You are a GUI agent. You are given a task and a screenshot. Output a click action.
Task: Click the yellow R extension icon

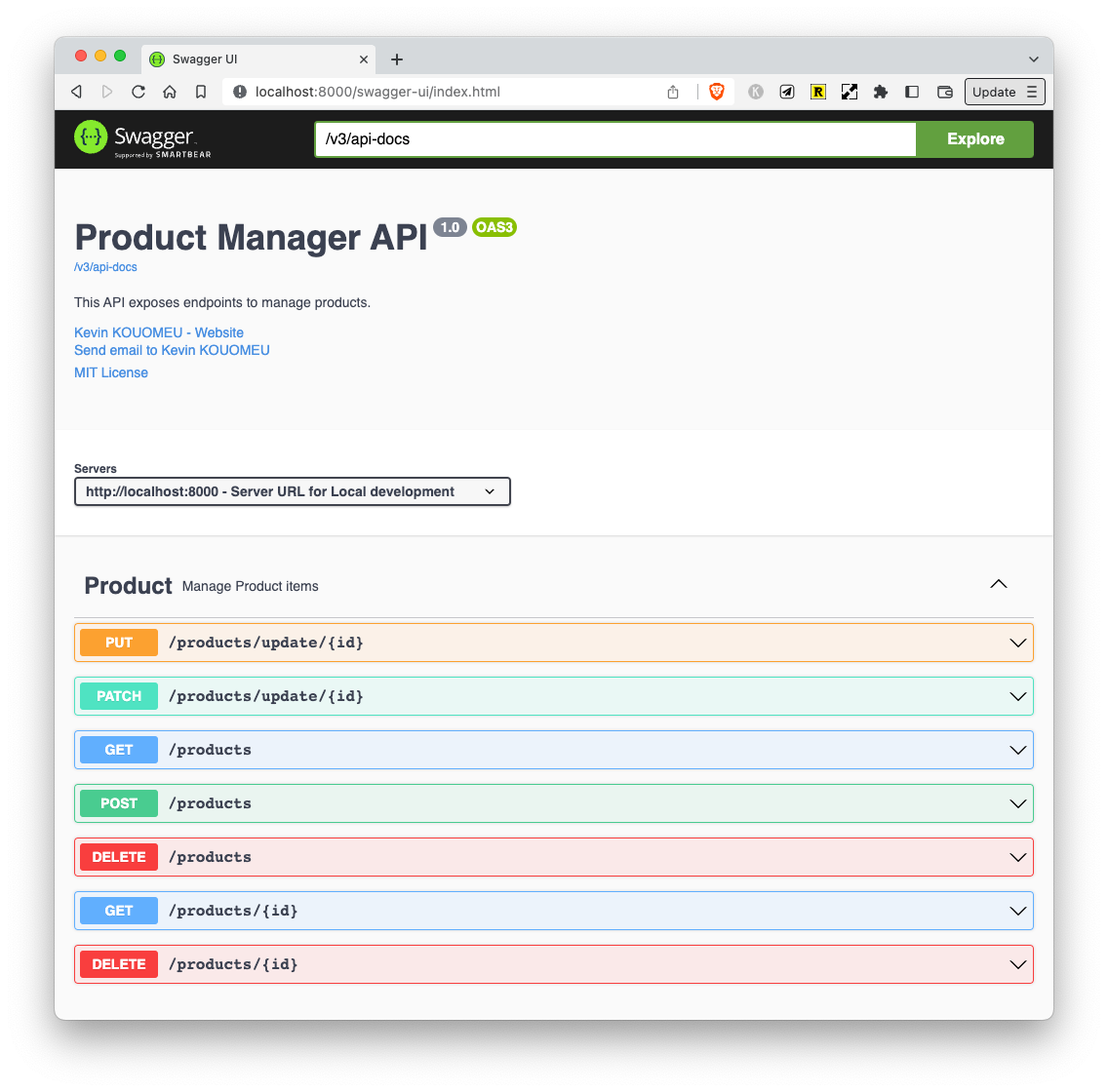(818, 91)
